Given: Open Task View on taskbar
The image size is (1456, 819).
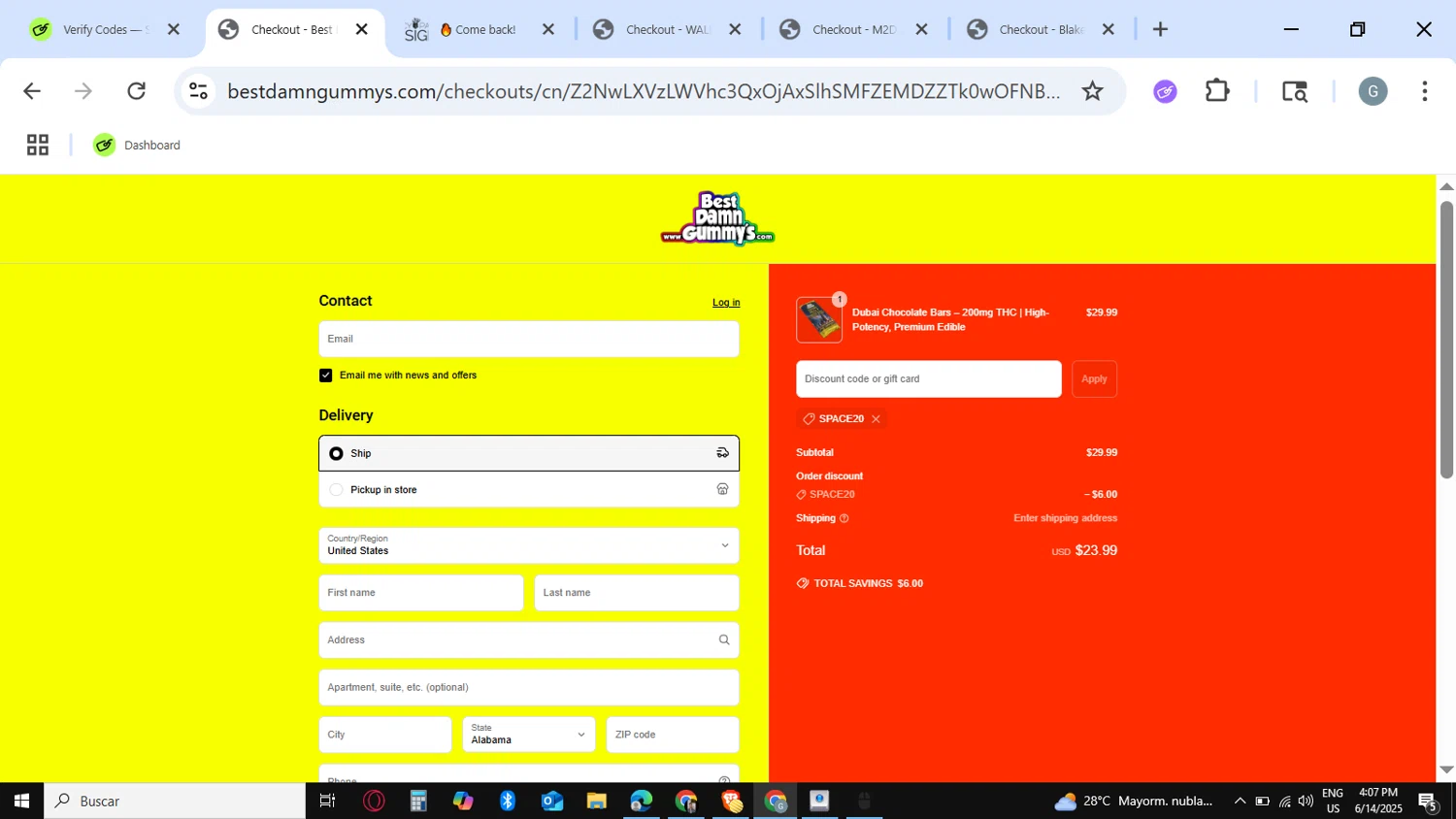Looking at the screenshot, I should tap(328, 801).
